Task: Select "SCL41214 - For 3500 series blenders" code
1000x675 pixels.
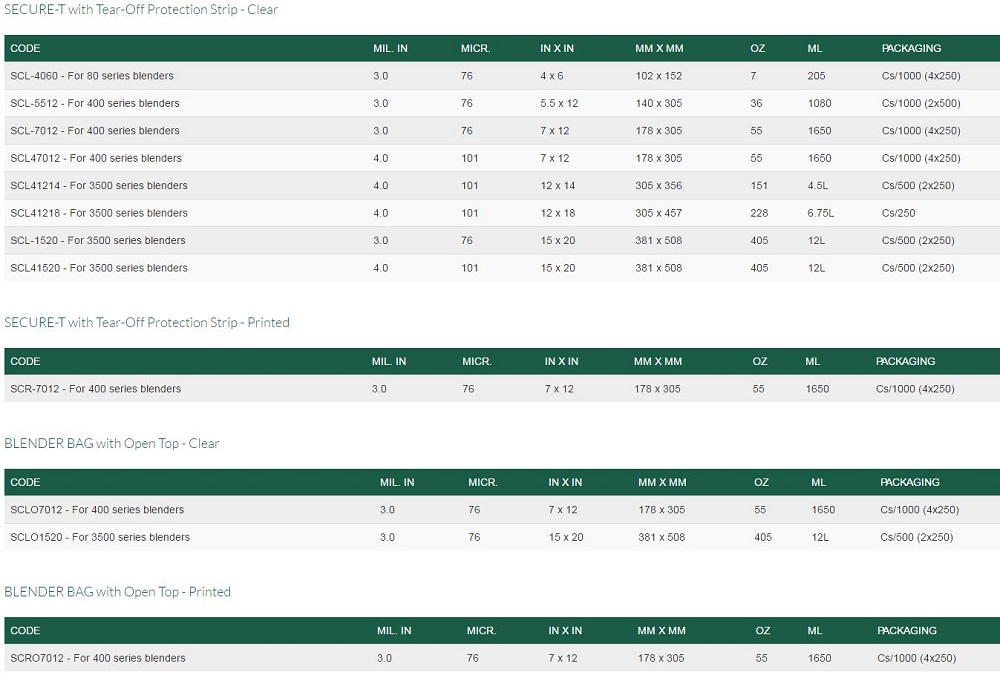Action: tap(99, 186)
